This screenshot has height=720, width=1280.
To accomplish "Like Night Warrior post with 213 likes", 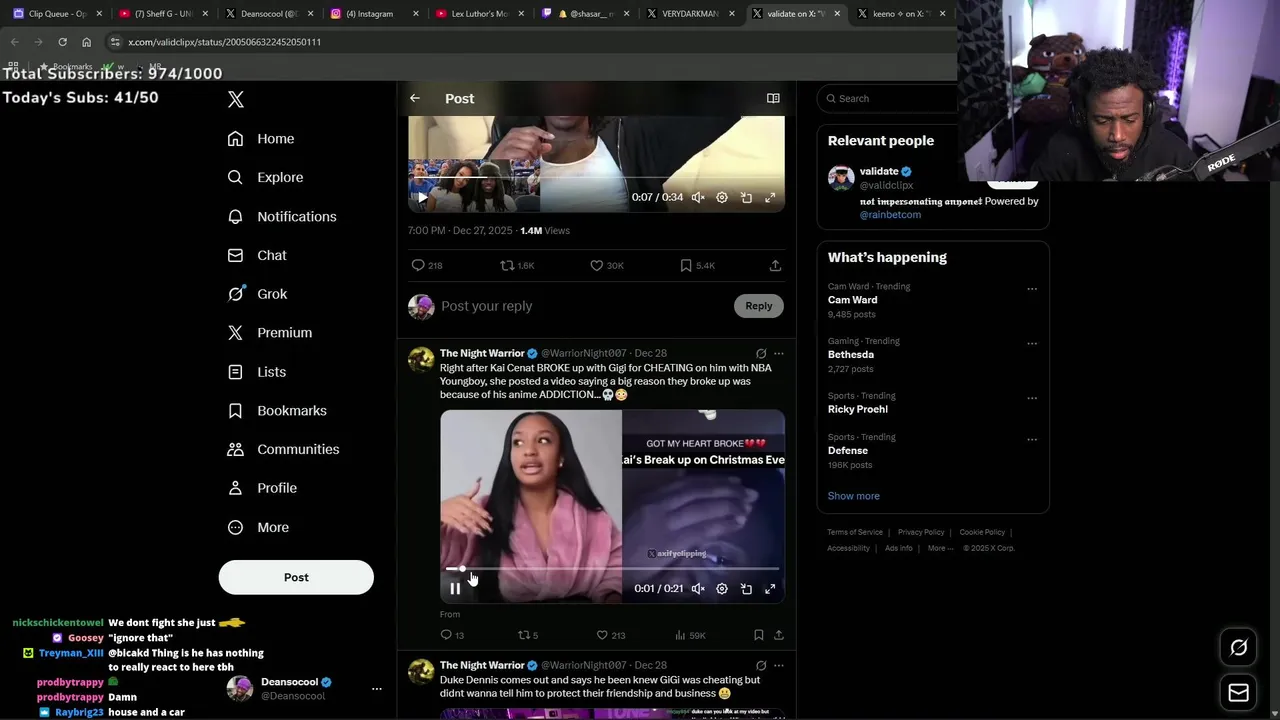I will pyautogui.click(x=610, y=635).
